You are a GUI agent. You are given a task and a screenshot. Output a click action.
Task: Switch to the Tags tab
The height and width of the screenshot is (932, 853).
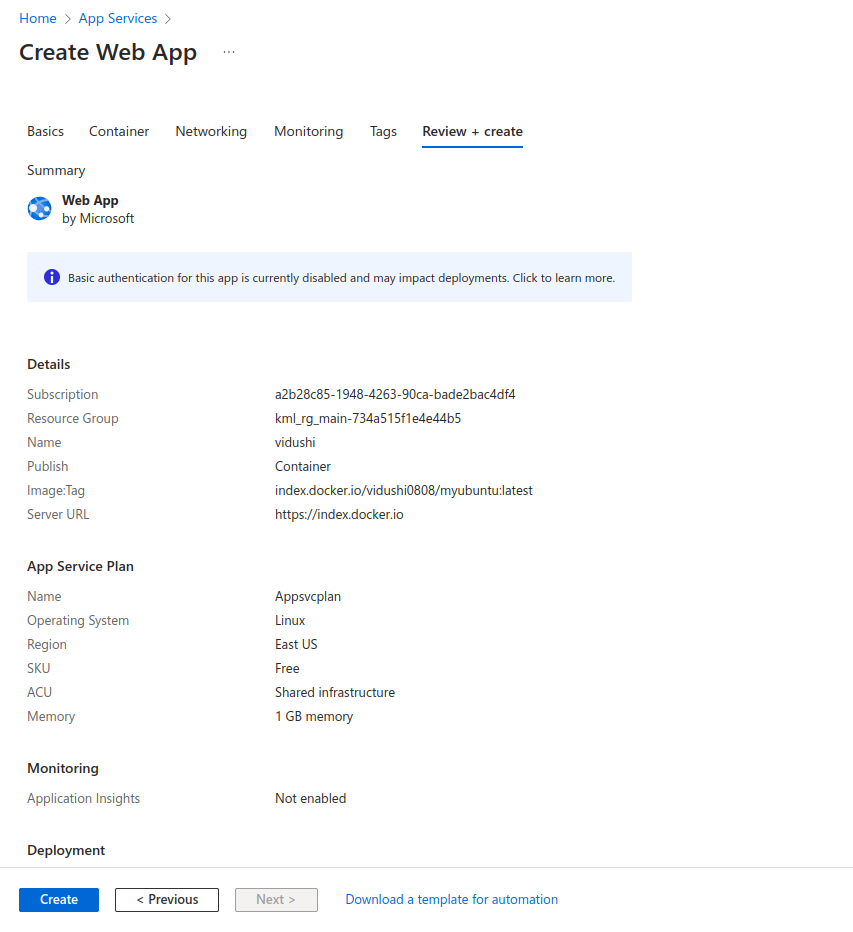coord(383,131)
